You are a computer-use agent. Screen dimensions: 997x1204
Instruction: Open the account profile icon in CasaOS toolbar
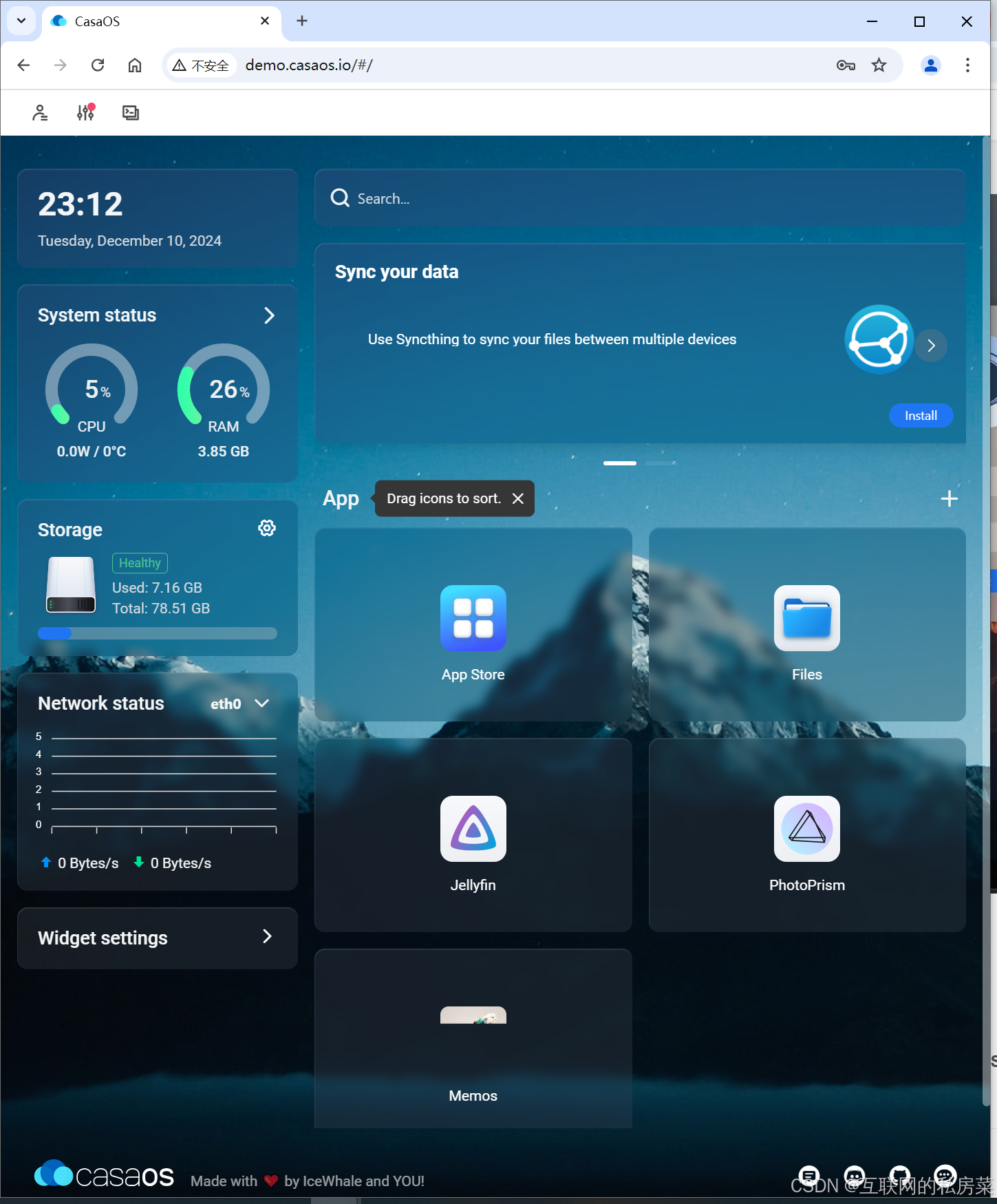pos(40,113)
